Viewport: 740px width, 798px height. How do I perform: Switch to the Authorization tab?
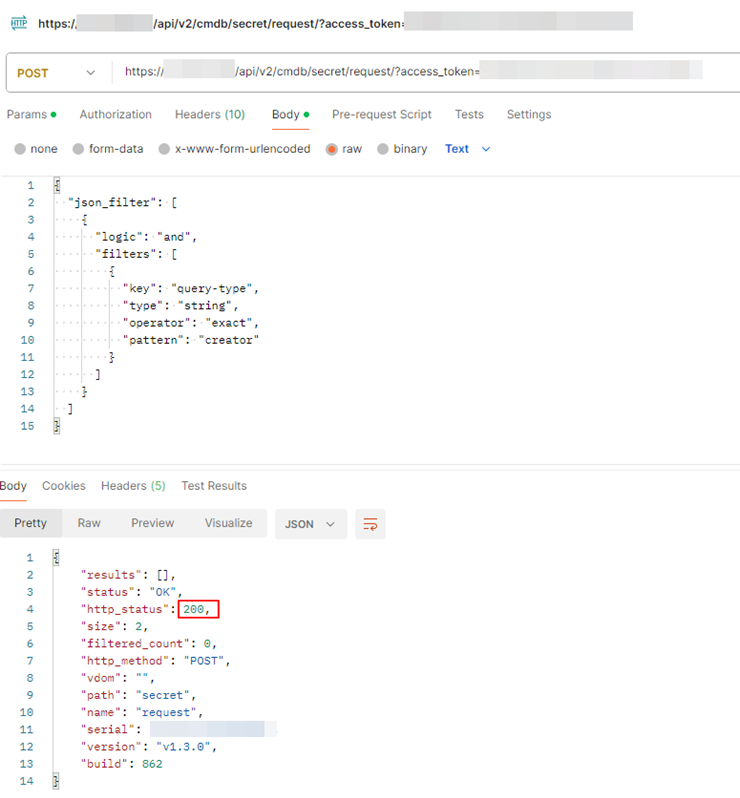coord(116,115)
